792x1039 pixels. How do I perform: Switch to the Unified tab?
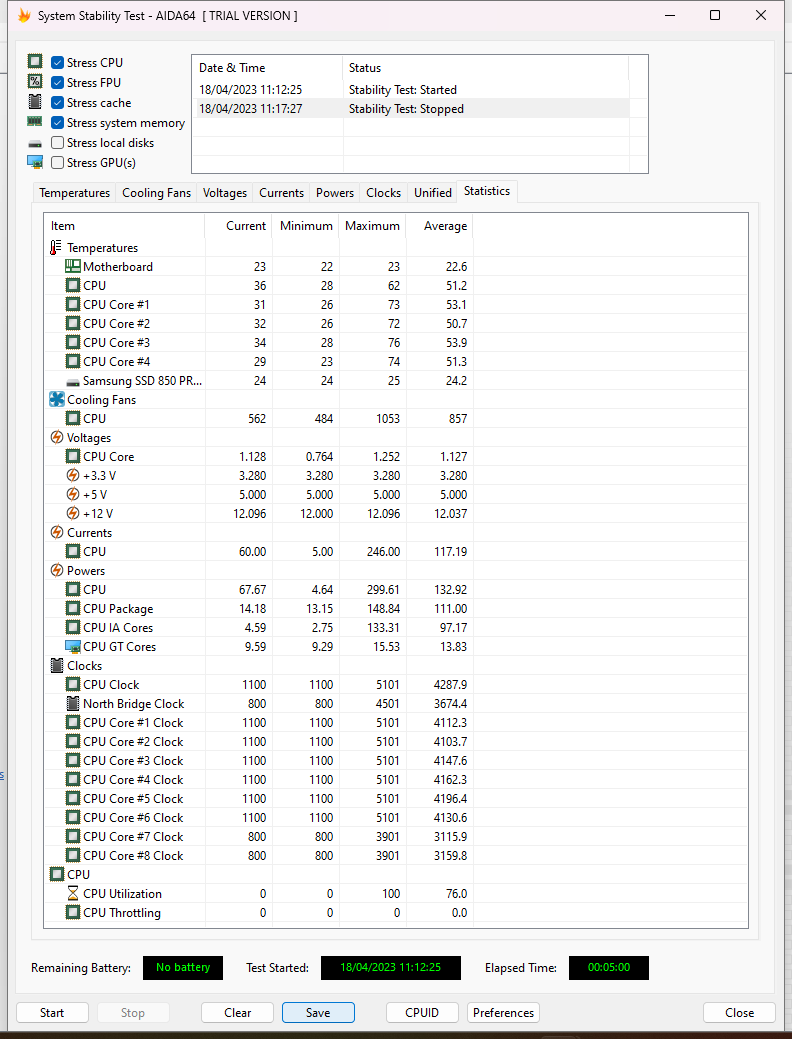[x=433, y=193]
